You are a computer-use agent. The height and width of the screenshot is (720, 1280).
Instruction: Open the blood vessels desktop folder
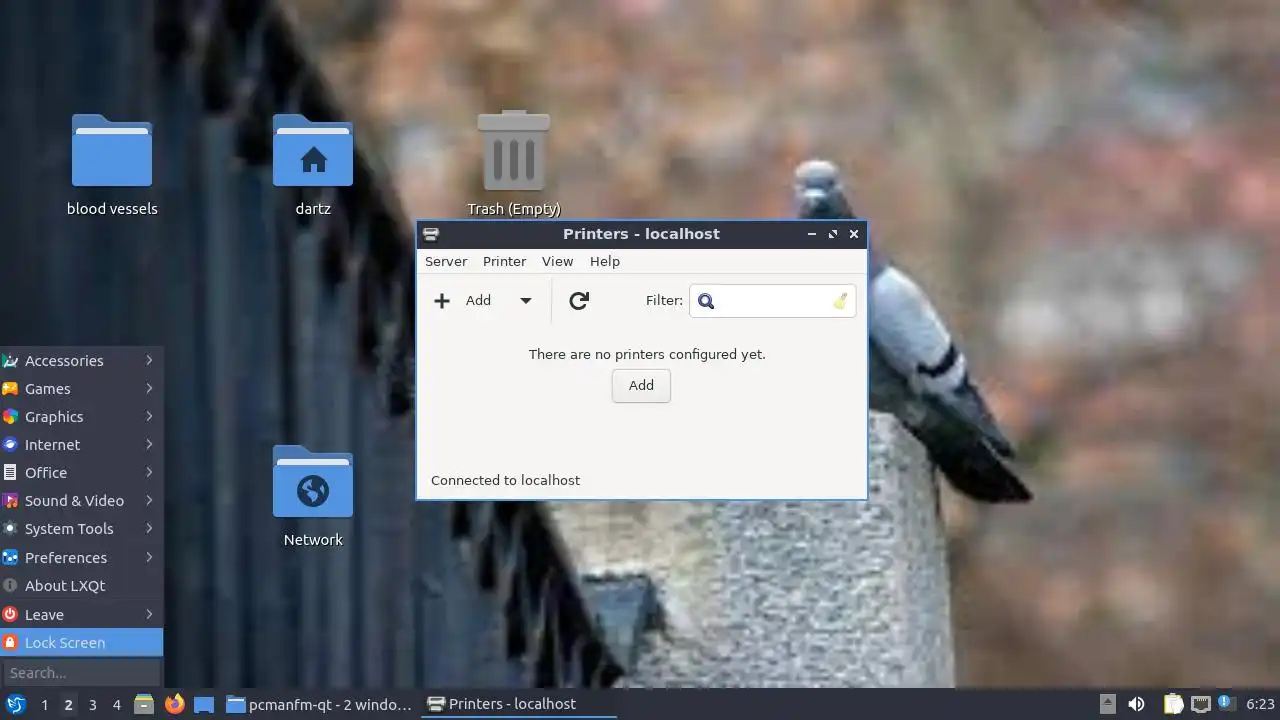[x=112, y=165]
